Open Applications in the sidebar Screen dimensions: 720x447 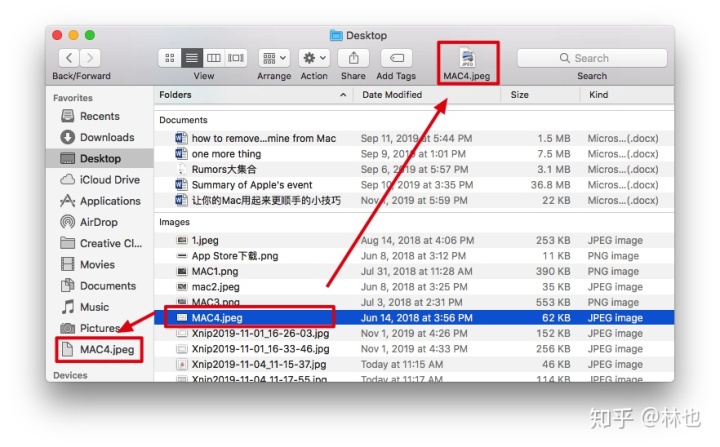click(100, 201)
